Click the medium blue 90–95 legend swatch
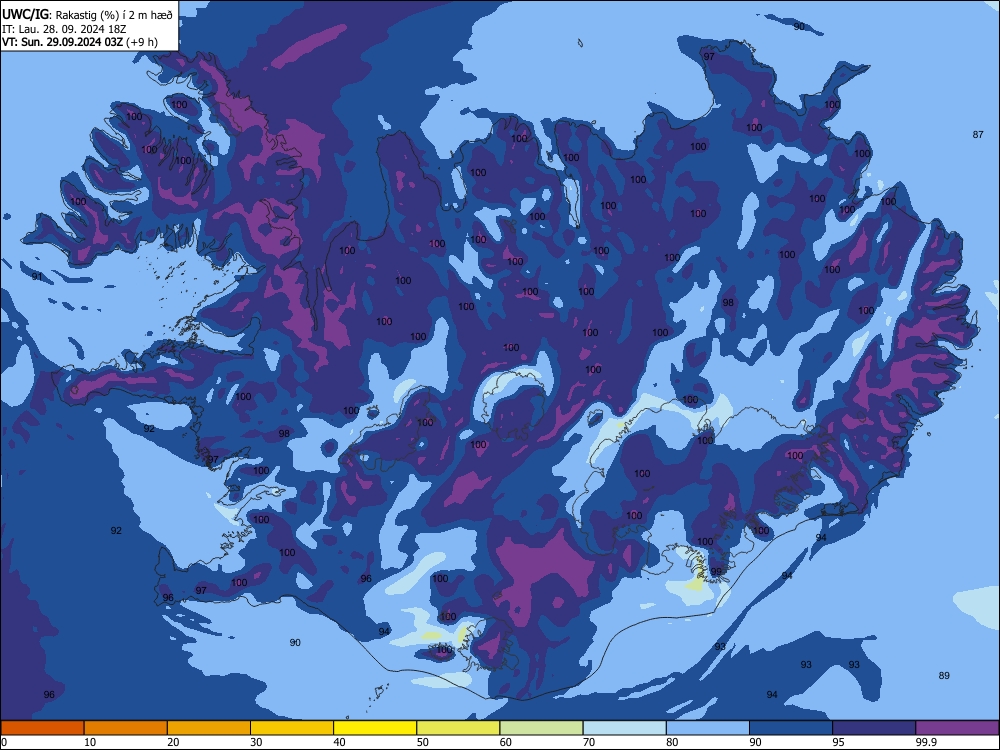Image resolution: width=1000 pixels, height=750 pixels. click(791, 728)
